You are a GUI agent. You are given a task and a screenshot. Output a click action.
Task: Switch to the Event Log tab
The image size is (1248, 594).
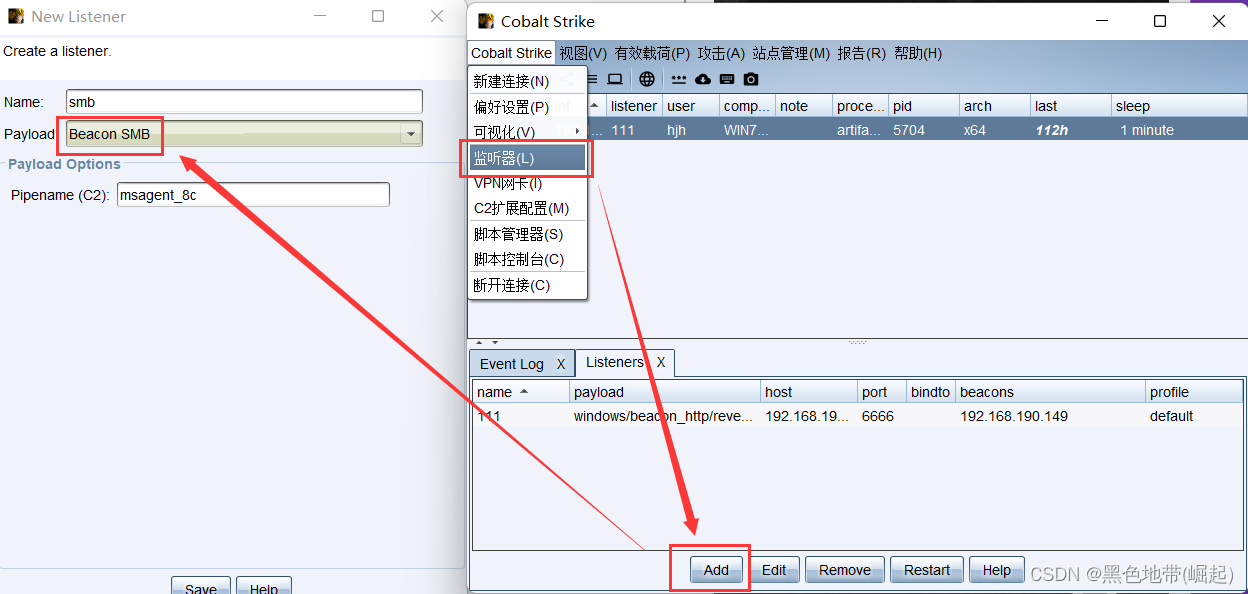[511, 363]
